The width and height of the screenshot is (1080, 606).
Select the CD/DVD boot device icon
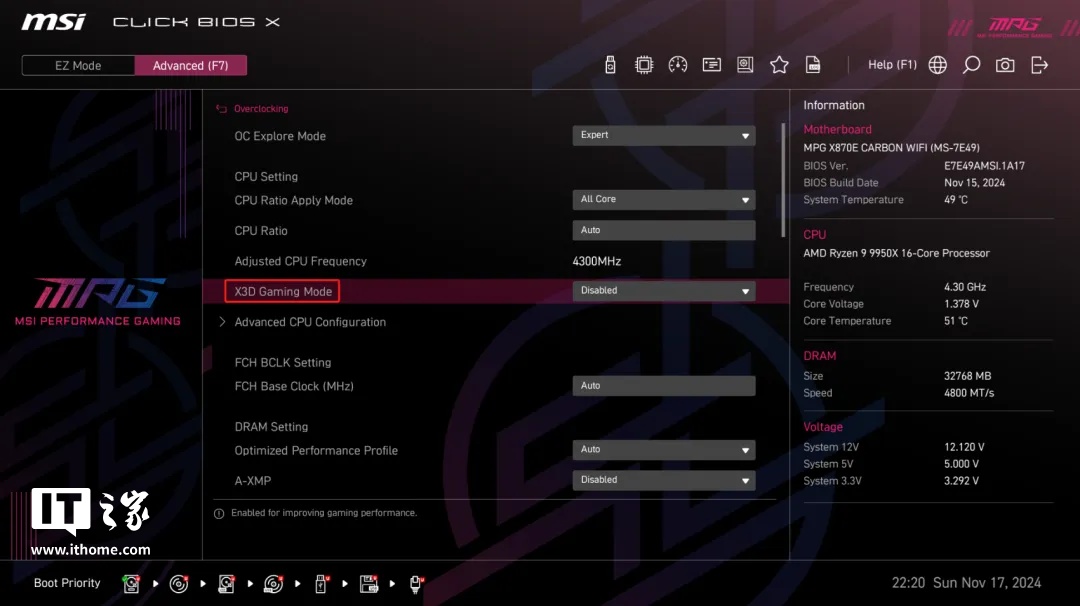178,584
